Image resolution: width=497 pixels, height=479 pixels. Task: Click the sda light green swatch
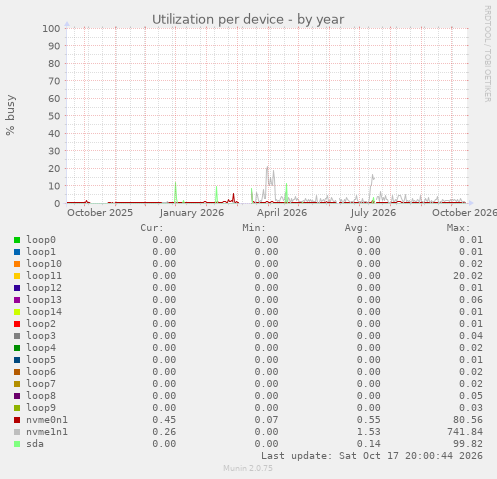click(17, 444)
